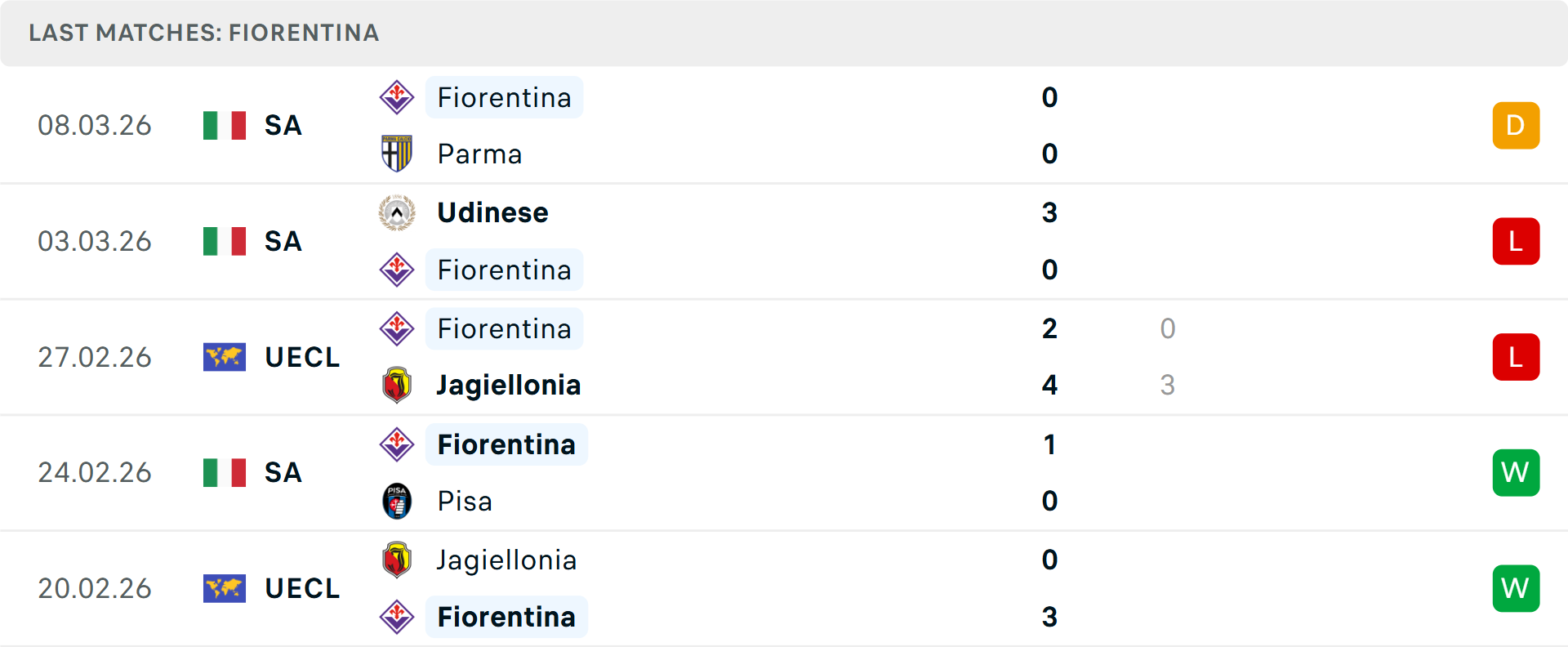Screen dimensions: 1568x647
Task: Click the Fiorentina club crest beside Parma match
Action: click(397, 96)
